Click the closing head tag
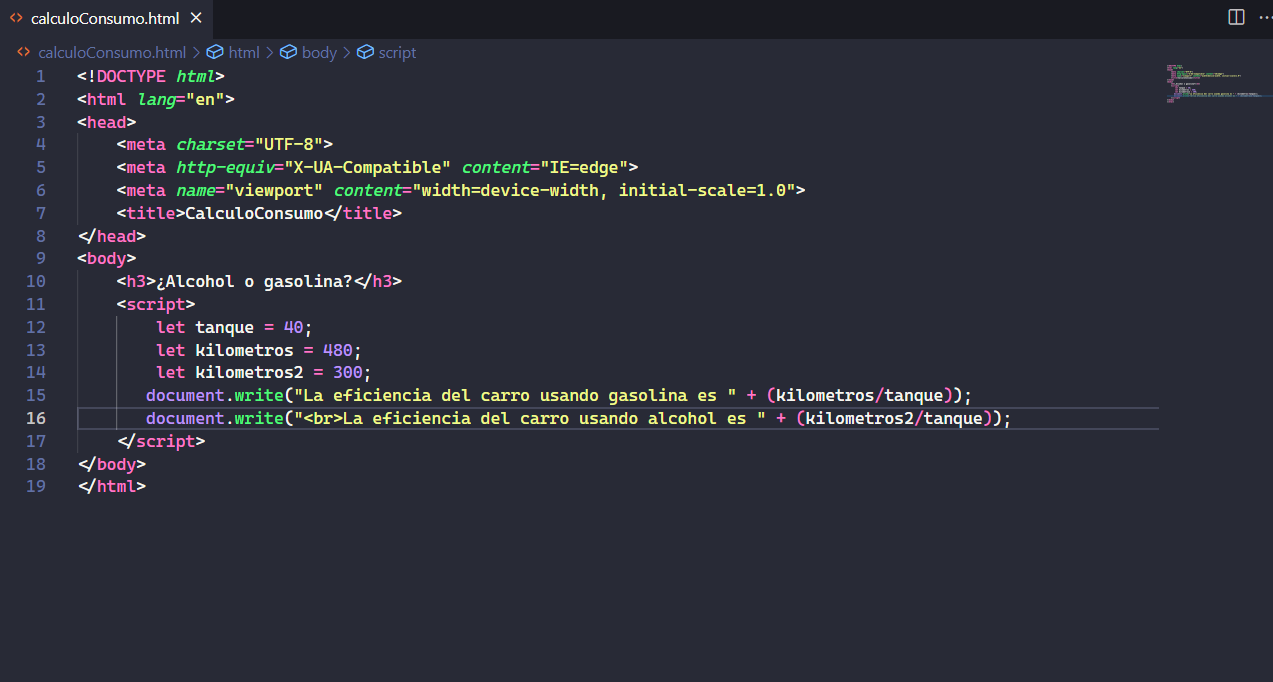 112,236
